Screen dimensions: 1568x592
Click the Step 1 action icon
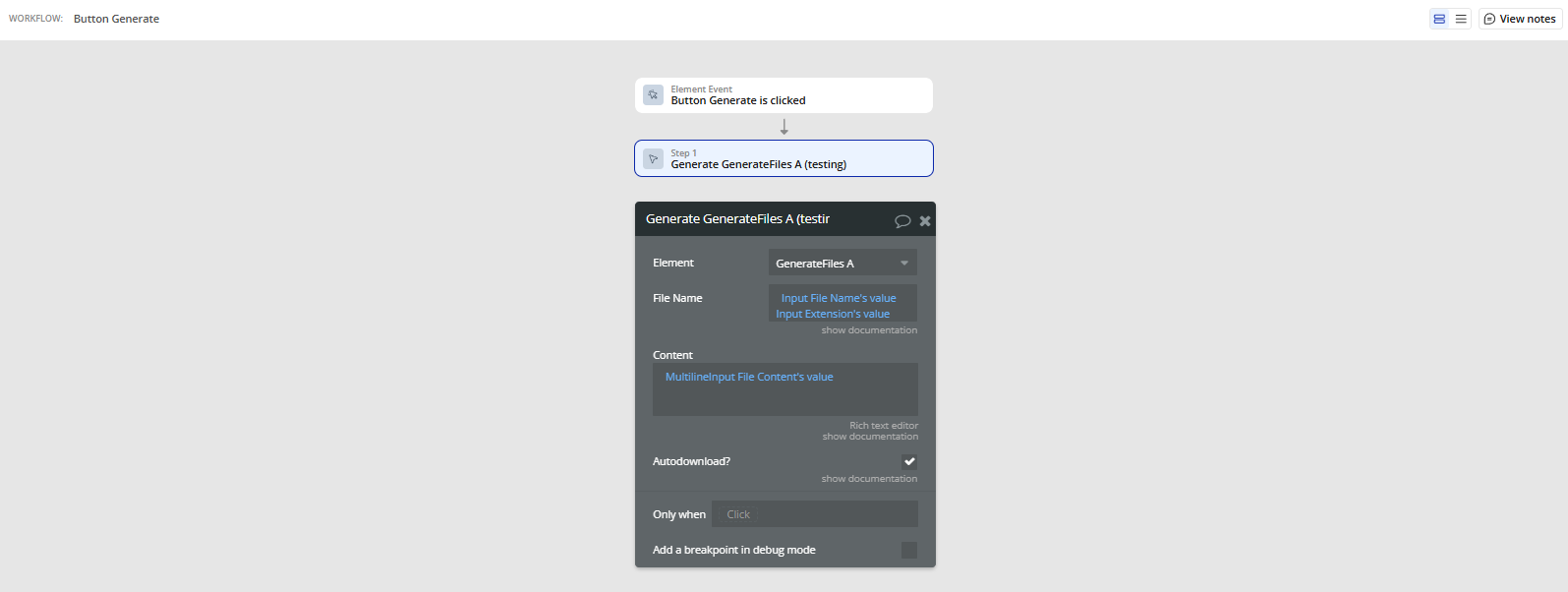[x=653, y=158]
